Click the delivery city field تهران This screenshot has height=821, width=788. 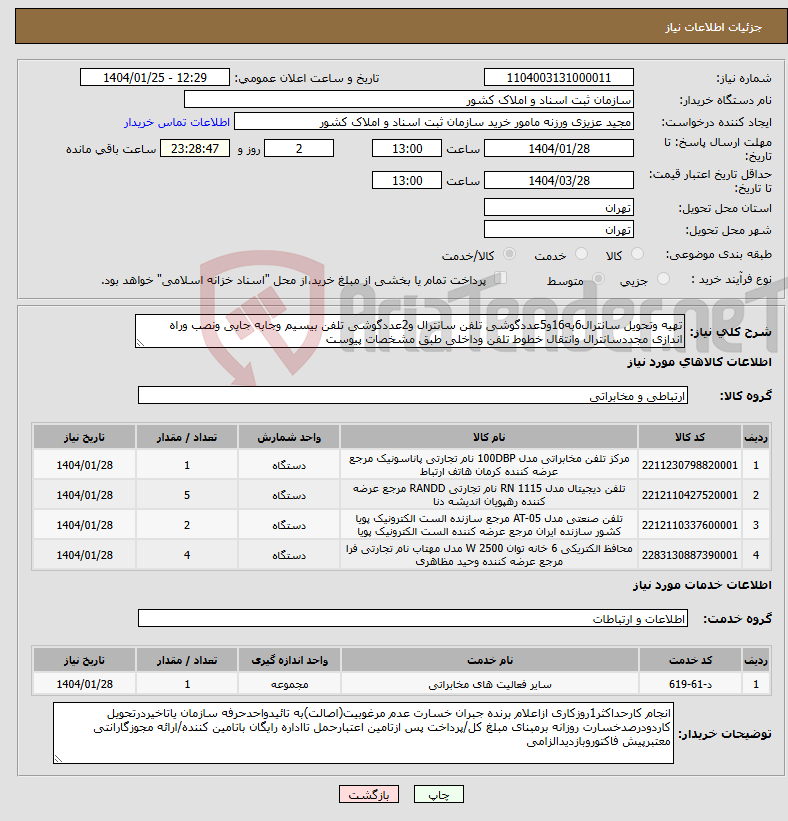coord(559,229)
